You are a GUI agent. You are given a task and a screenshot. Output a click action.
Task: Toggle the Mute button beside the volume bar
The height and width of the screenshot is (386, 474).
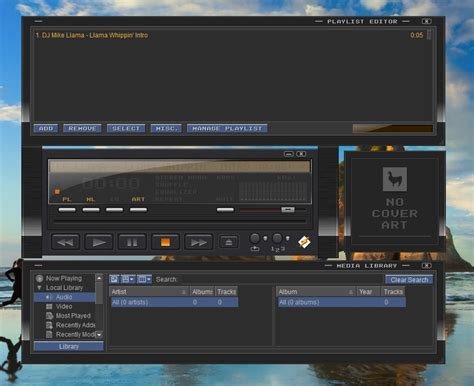click(225, 210)
